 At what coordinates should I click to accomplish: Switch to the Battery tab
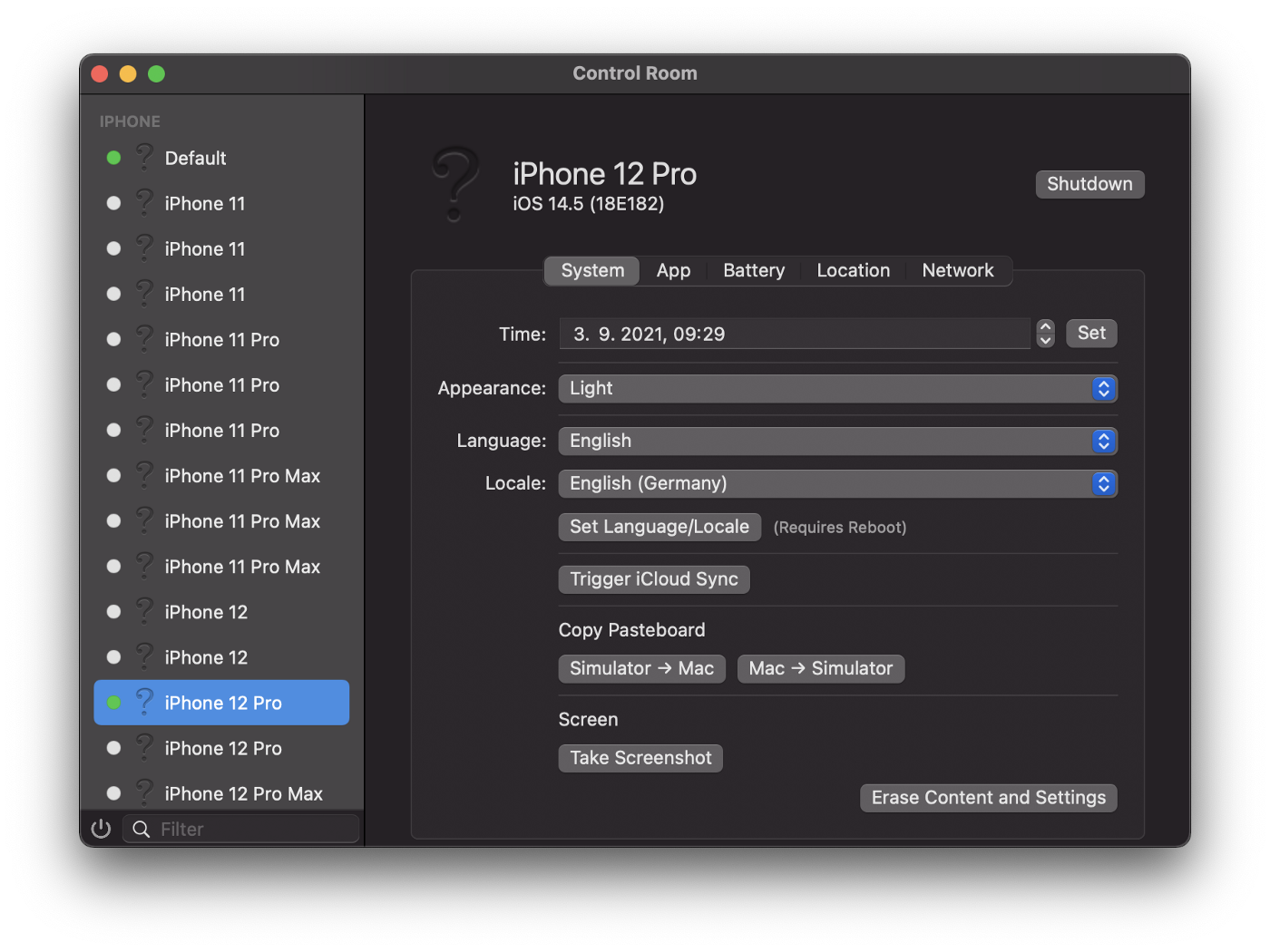753,270
